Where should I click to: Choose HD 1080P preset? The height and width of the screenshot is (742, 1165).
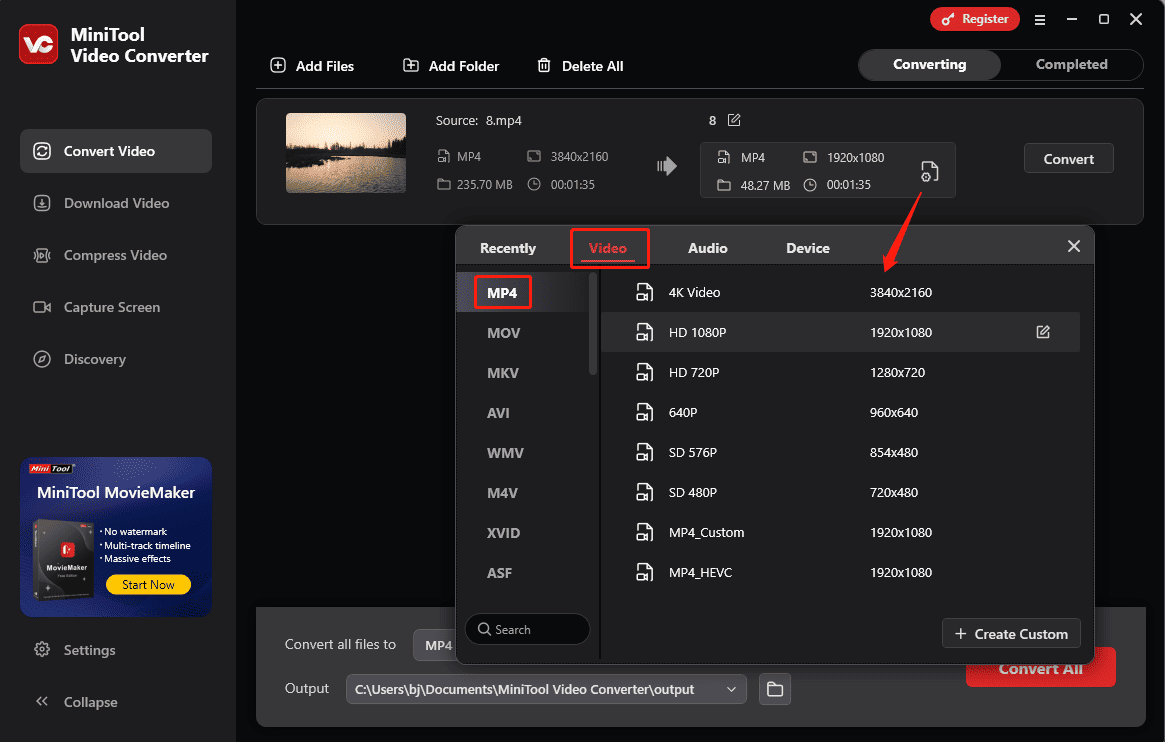pyautogui.click(x=840, y=332)
